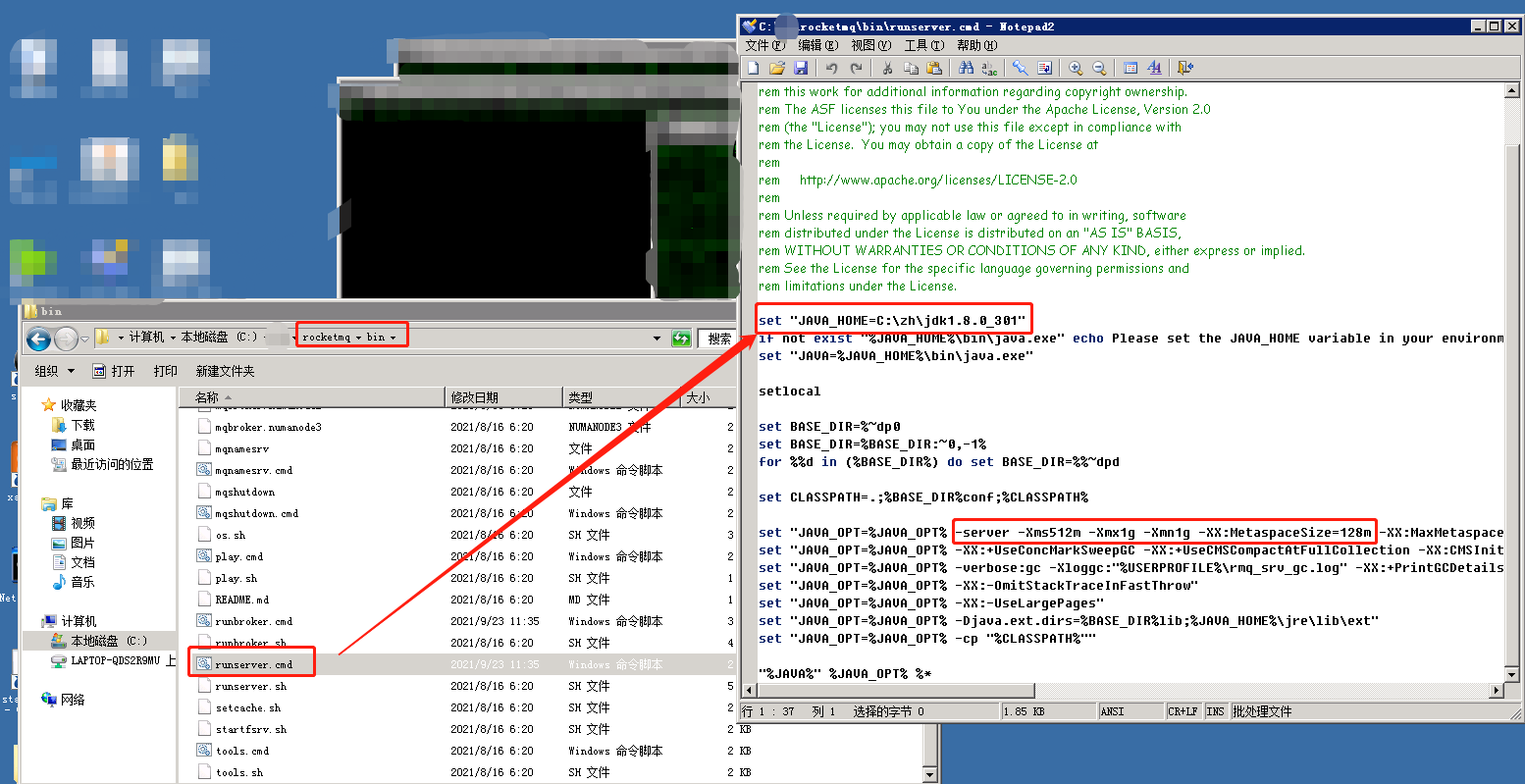Open the 帮助 menu in Notepad2
The width and height of the screenshot is (1525, 784).
(976, 45)
